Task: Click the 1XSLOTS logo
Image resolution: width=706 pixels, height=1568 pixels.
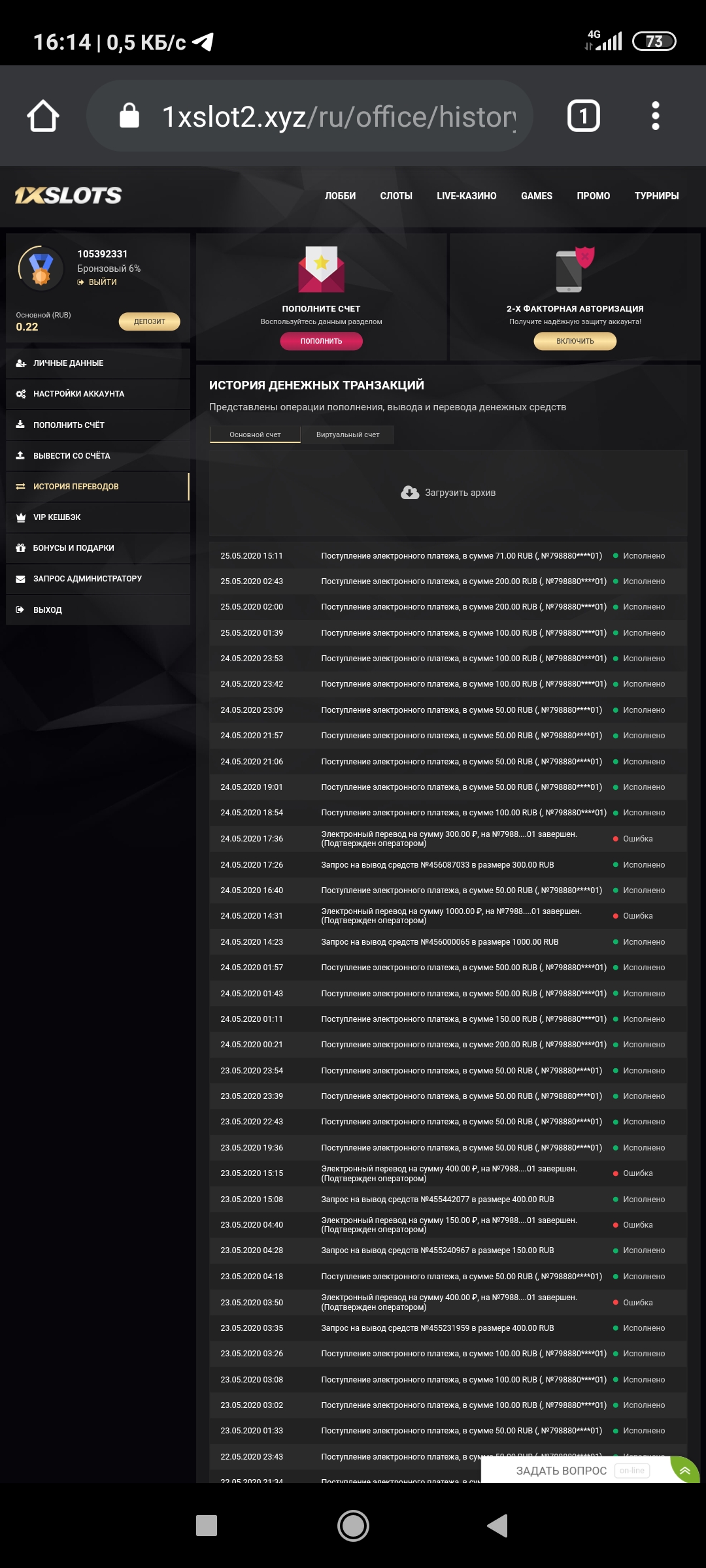Action: coord(69,195)
